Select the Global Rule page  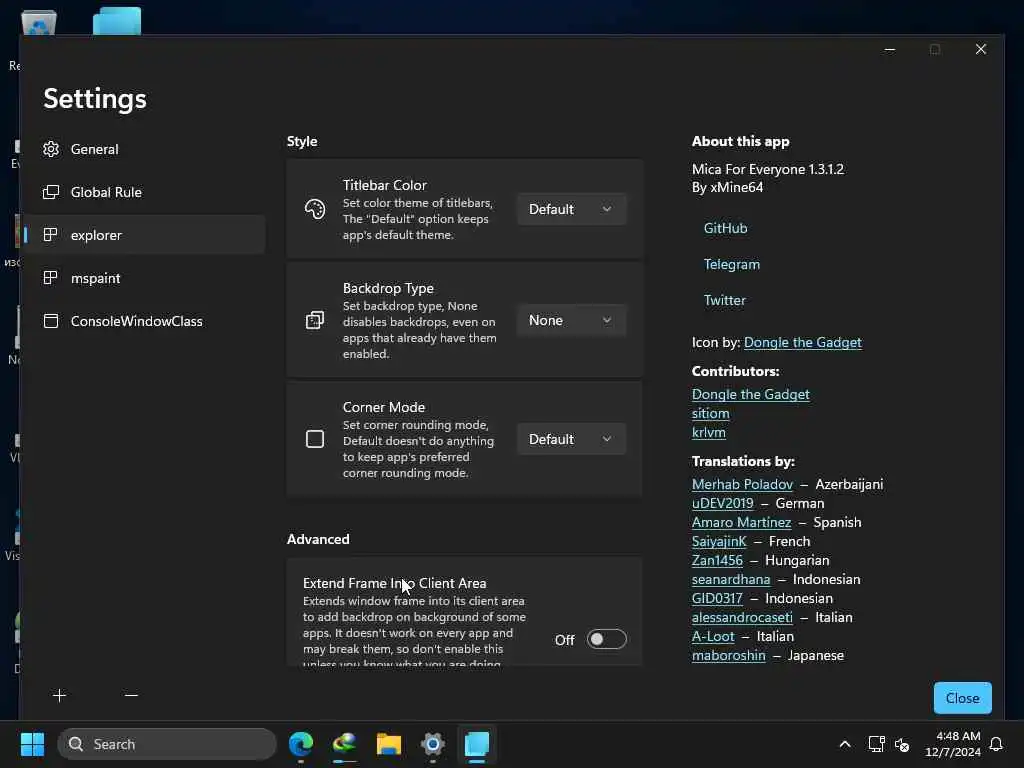[145, 192]
